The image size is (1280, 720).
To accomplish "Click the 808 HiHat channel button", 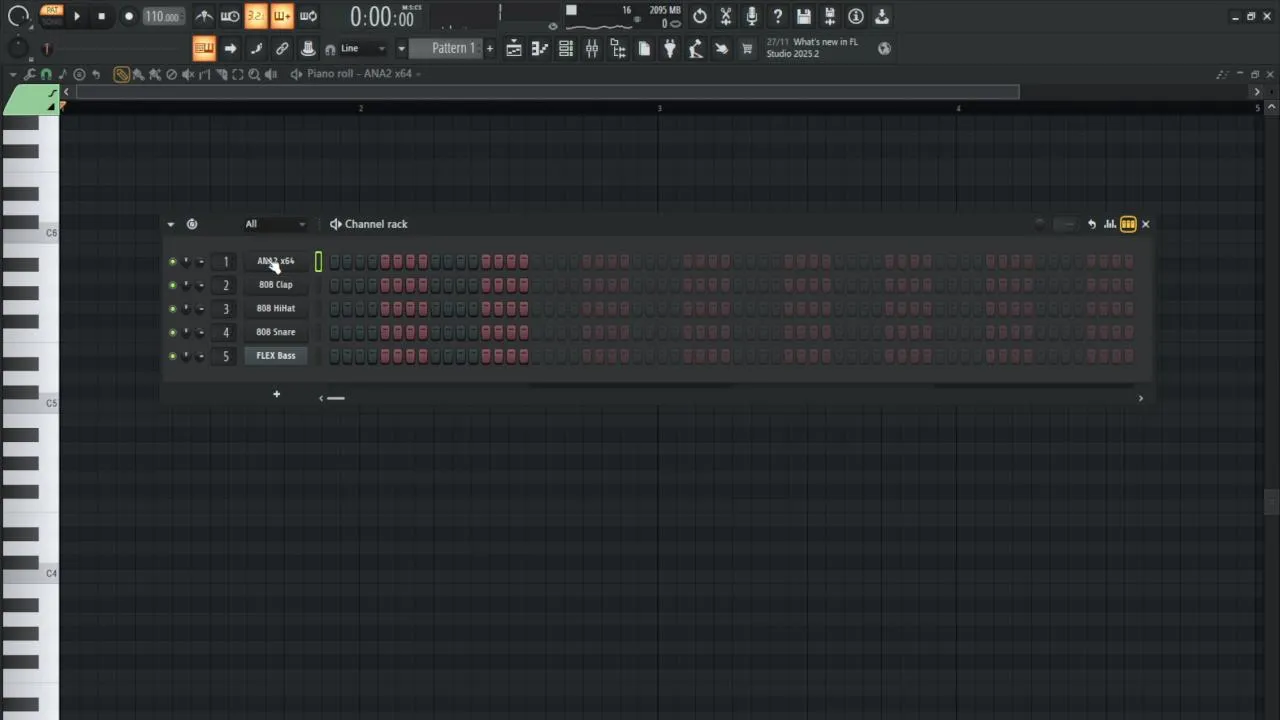I will coord(276,308).
